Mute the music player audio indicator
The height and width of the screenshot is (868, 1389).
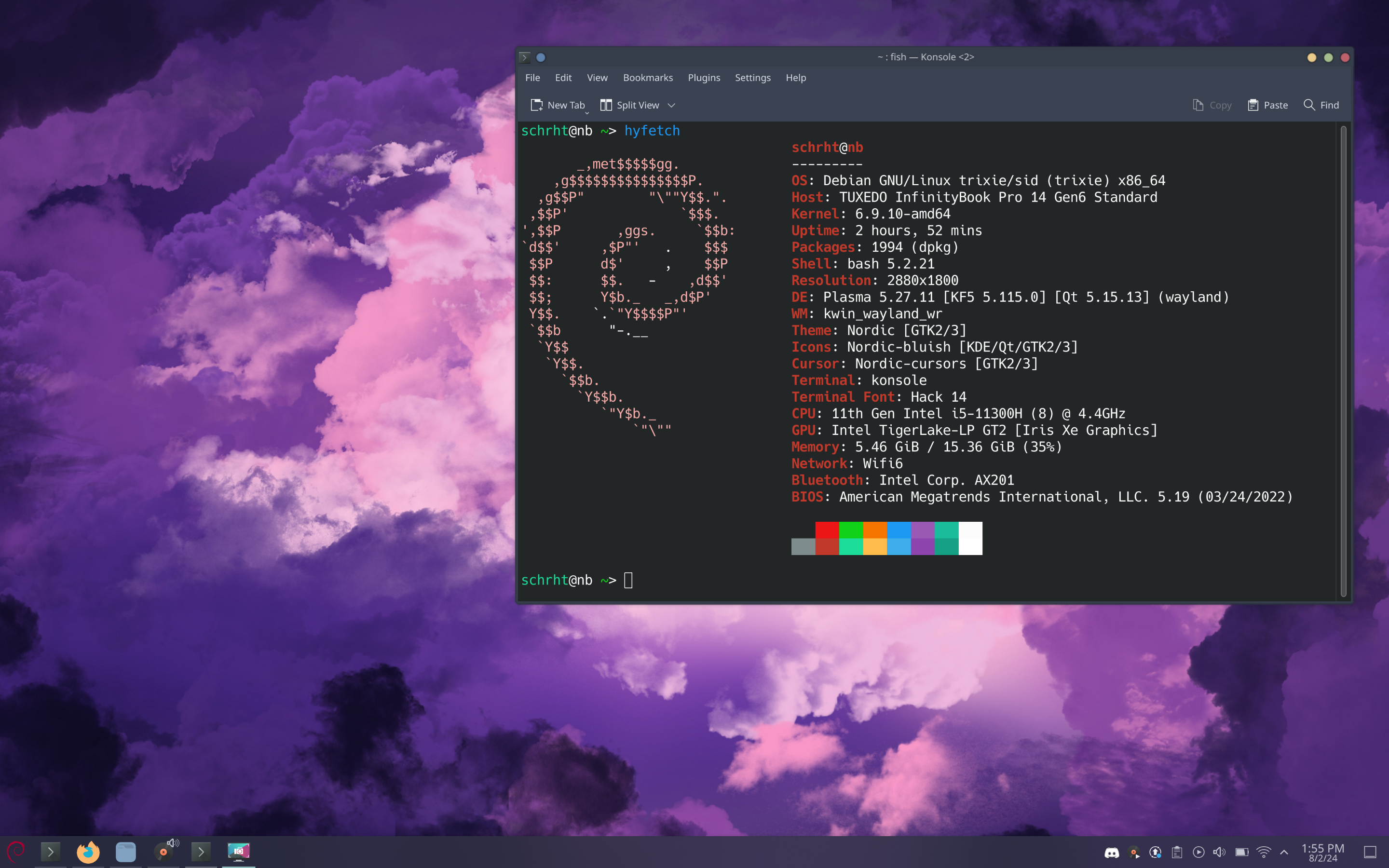173,843
